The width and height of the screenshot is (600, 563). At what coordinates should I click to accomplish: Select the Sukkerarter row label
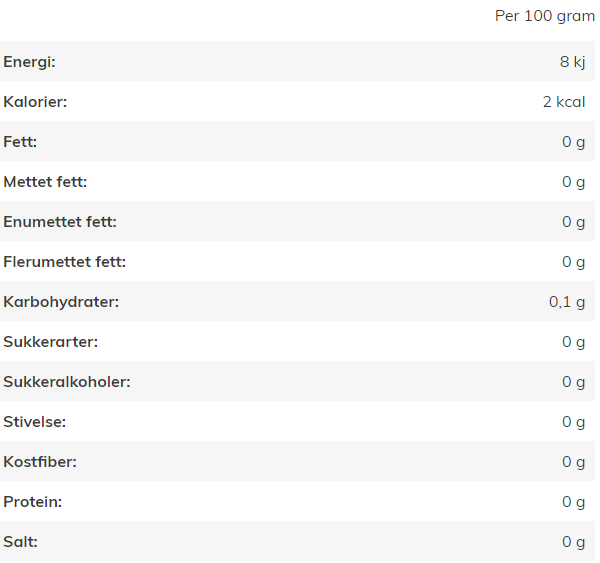tap(51, 342)
